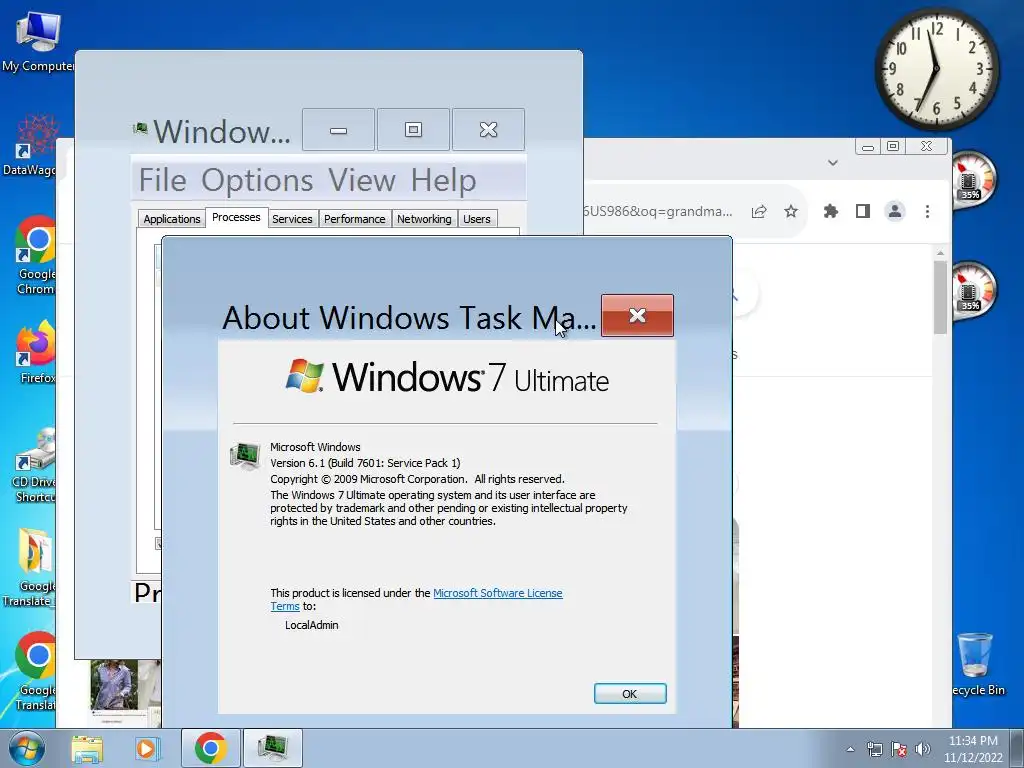The image size is (1024, 768).
Task: Switch to the Users tab
Action: [477, 219]
